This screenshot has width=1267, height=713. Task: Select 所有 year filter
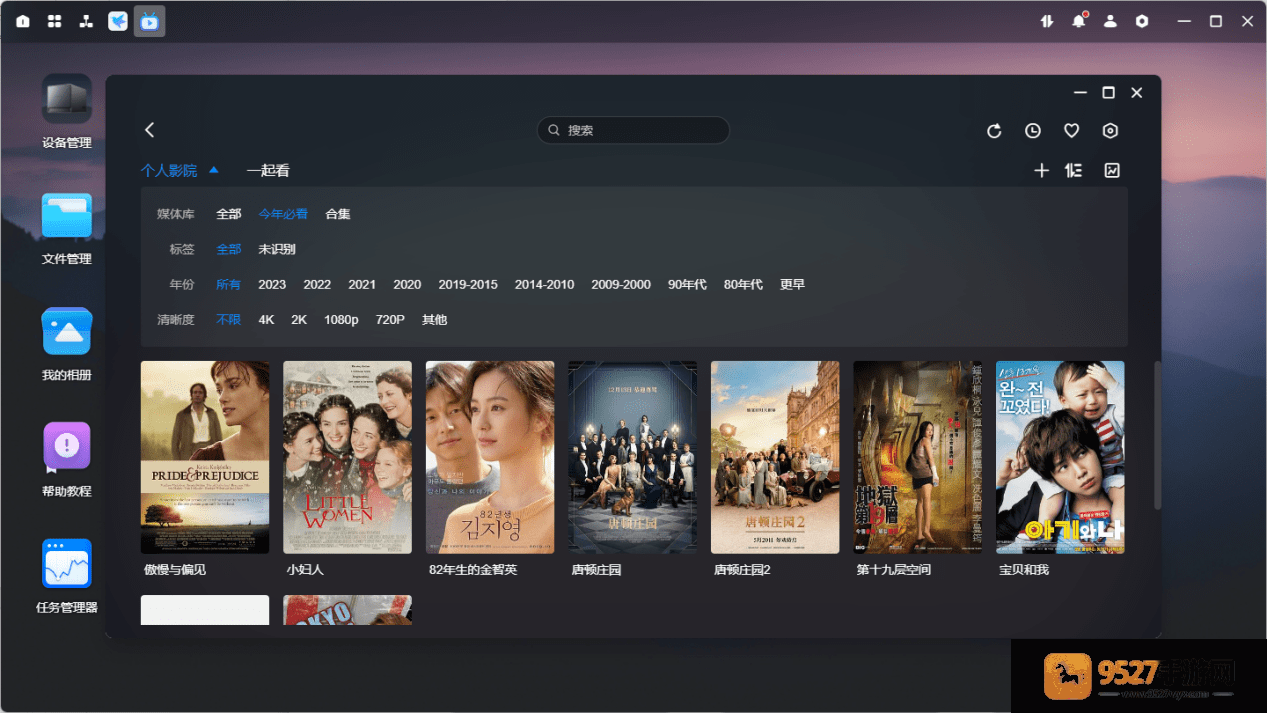[x=229, y=285]
